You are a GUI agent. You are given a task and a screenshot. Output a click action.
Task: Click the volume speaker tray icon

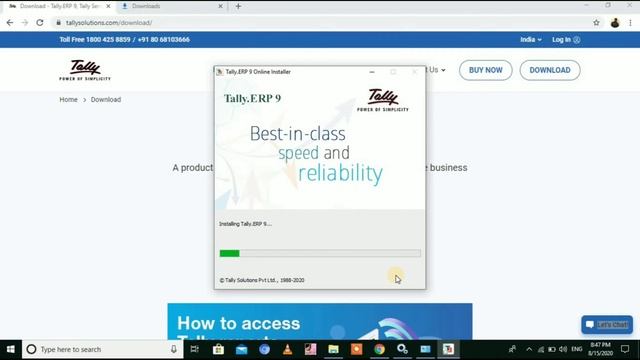coord(563,349)
